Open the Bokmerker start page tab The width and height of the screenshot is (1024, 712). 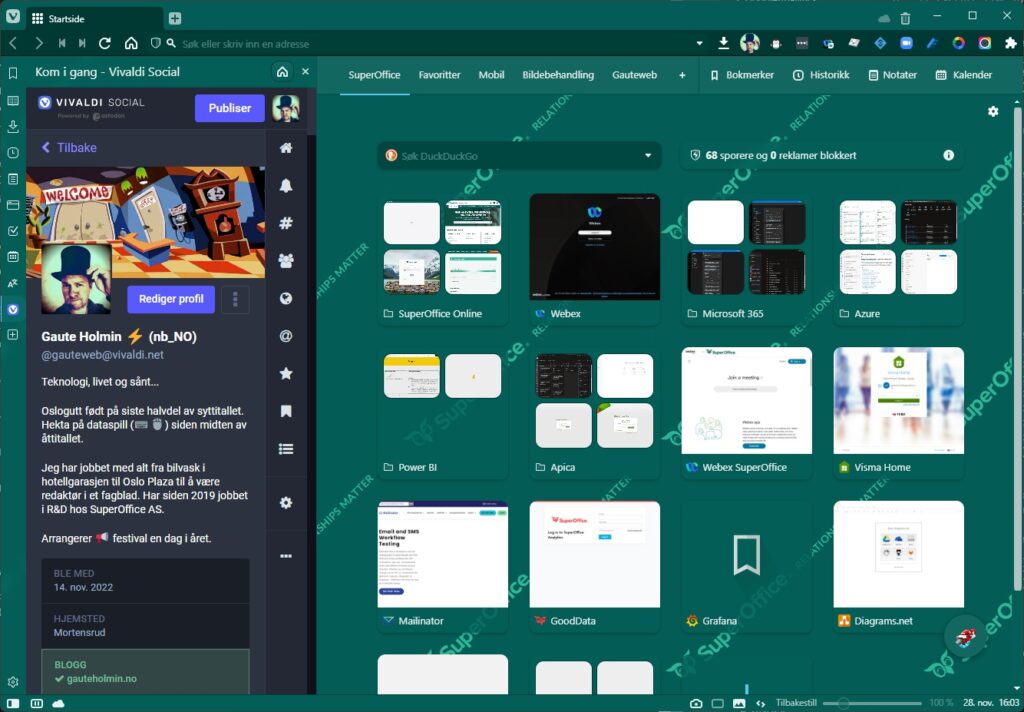[742, 75]
